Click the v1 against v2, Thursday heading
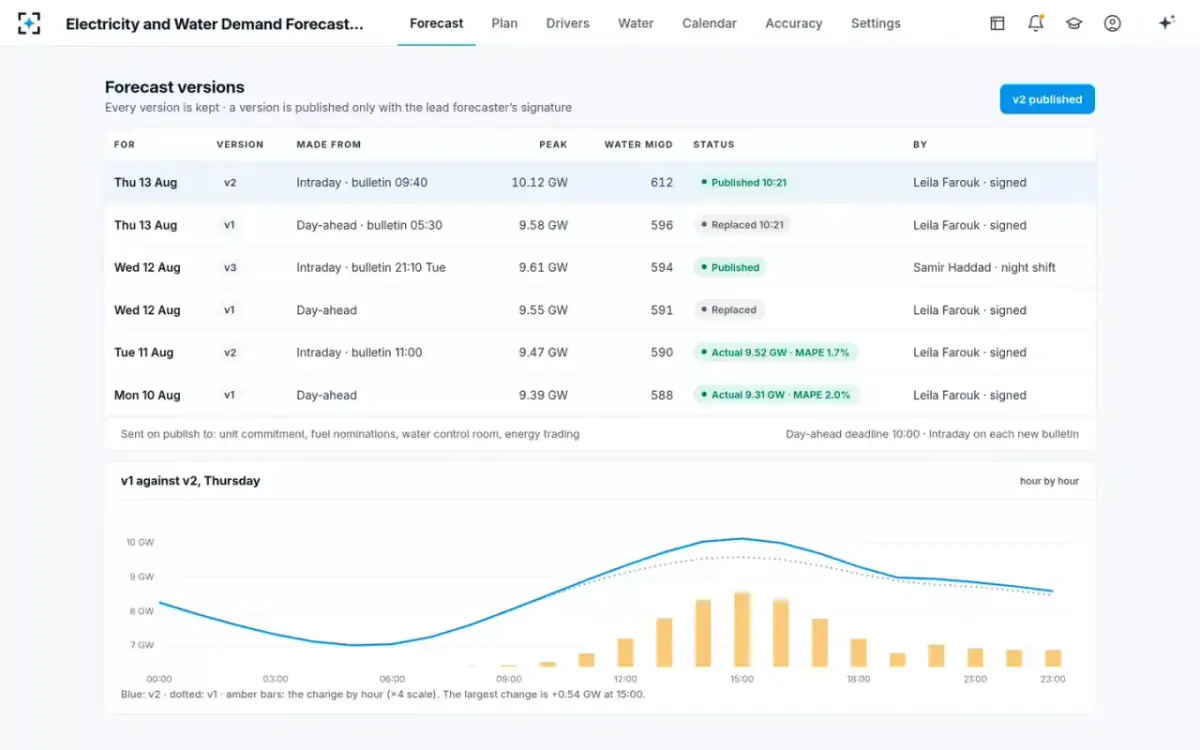Viewport: 1200px width, 750px height. pos(190,481)
